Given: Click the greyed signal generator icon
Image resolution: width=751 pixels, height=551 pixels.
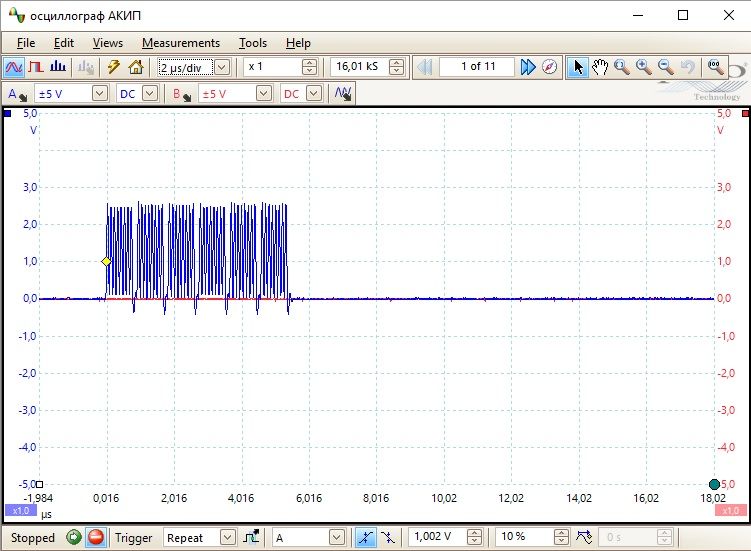Looking at the screenshot, I should click(x=86, y=67).
